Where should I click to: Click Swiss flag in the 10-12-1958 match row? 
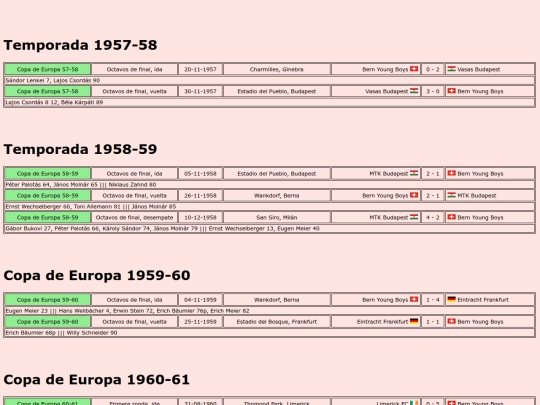(x=451, y=217)
